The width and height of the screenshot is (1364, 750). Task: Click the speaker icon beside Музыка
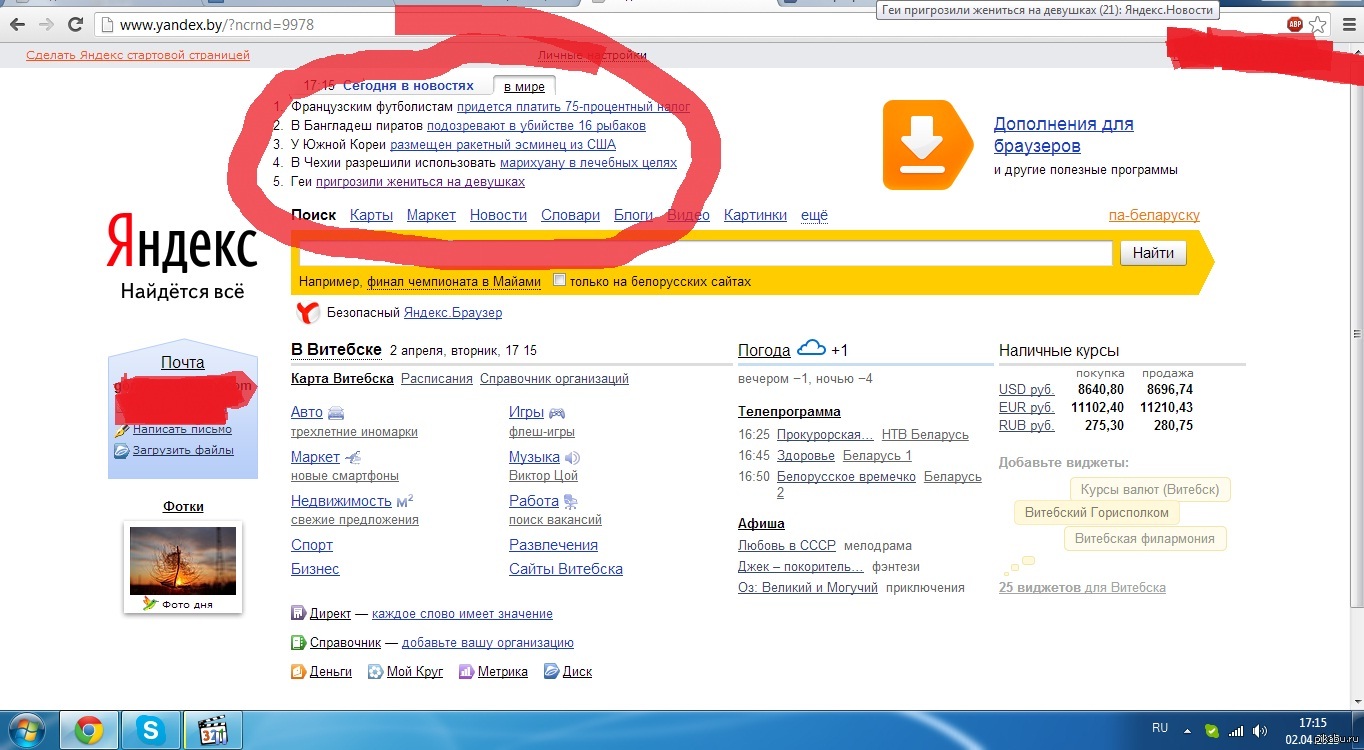pyautogui.click(x=573, y=458)
